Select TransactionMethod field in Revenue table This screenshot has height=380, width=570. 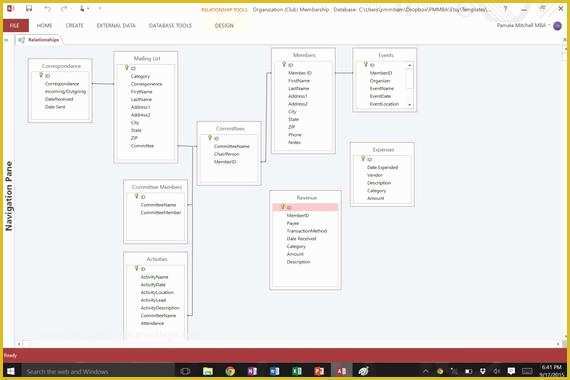(307, 231)
